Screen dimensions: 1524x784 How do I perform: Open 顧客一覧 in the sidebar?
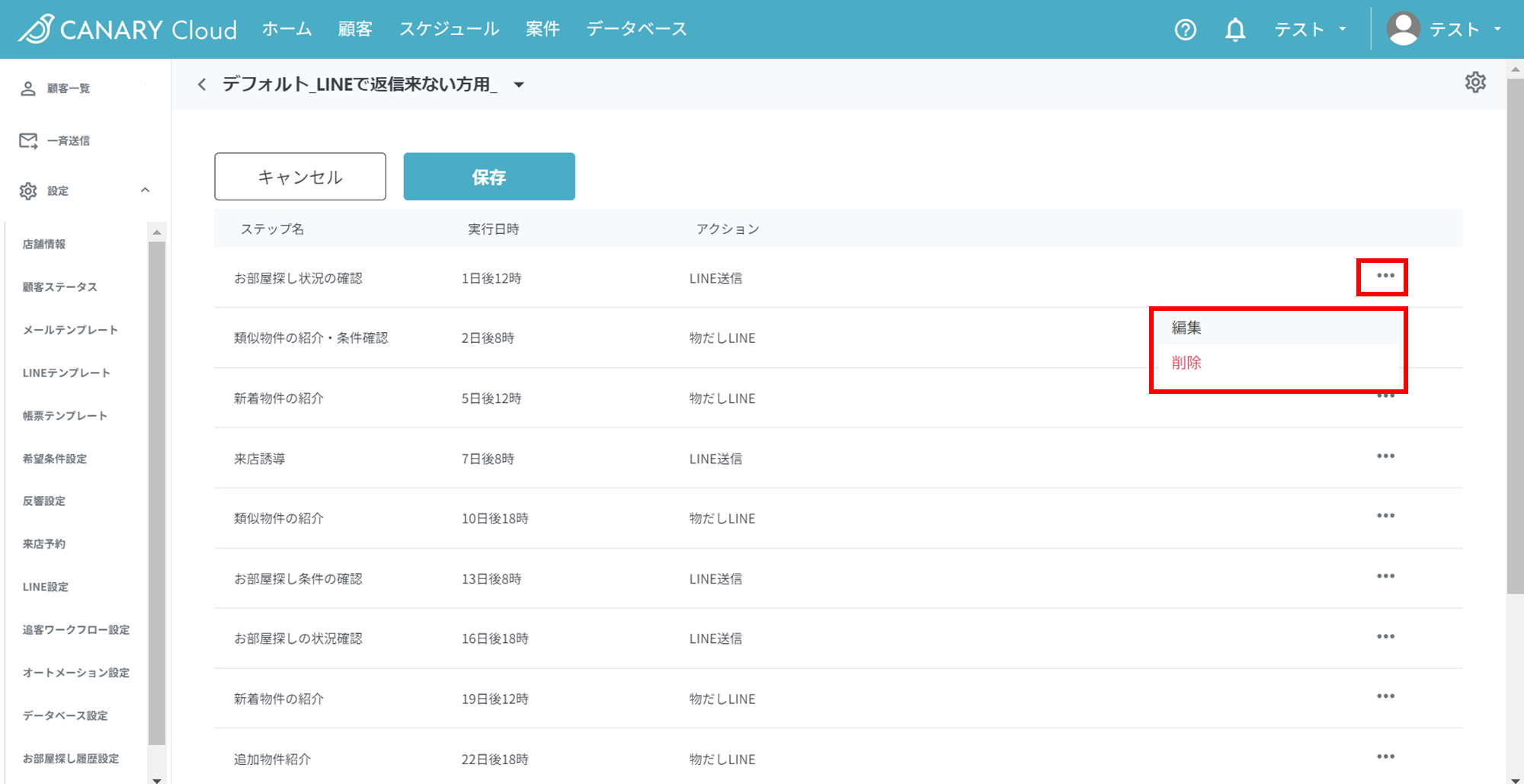69,88
